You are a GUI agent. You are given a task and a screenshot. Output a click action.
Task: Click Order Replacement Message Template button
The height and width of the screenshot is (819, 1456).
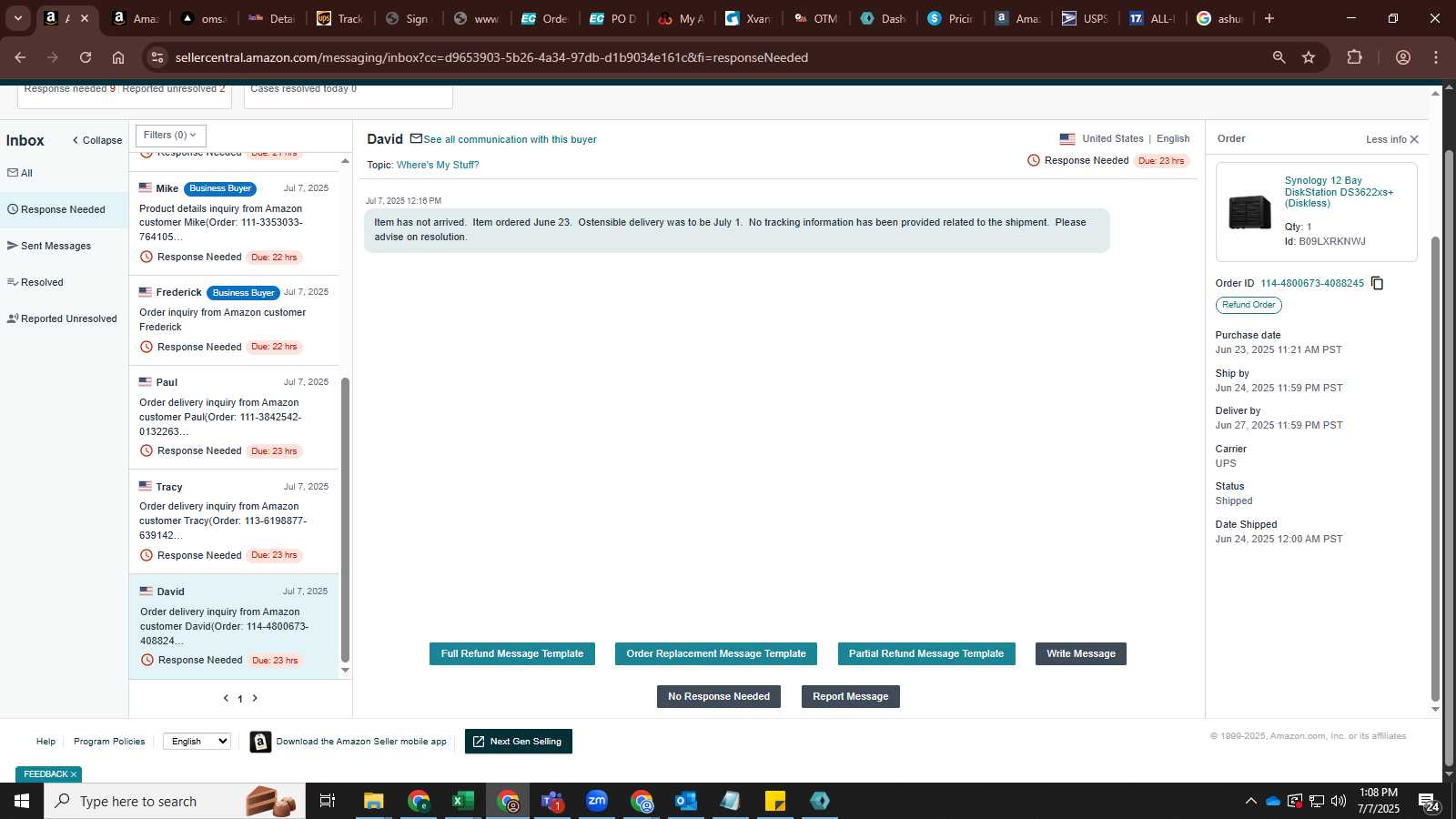(716, 653)
